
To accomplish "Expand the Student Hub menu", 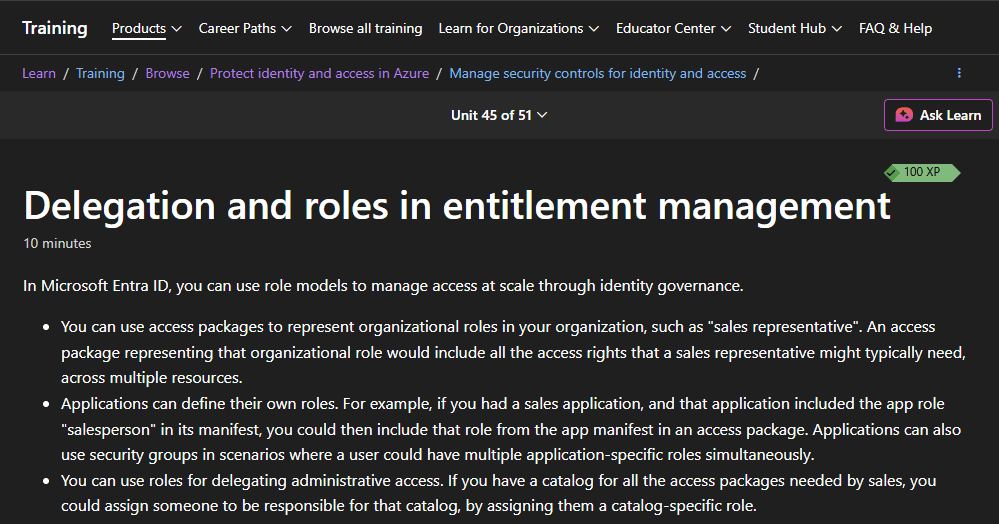I will [x=795, y=28].
